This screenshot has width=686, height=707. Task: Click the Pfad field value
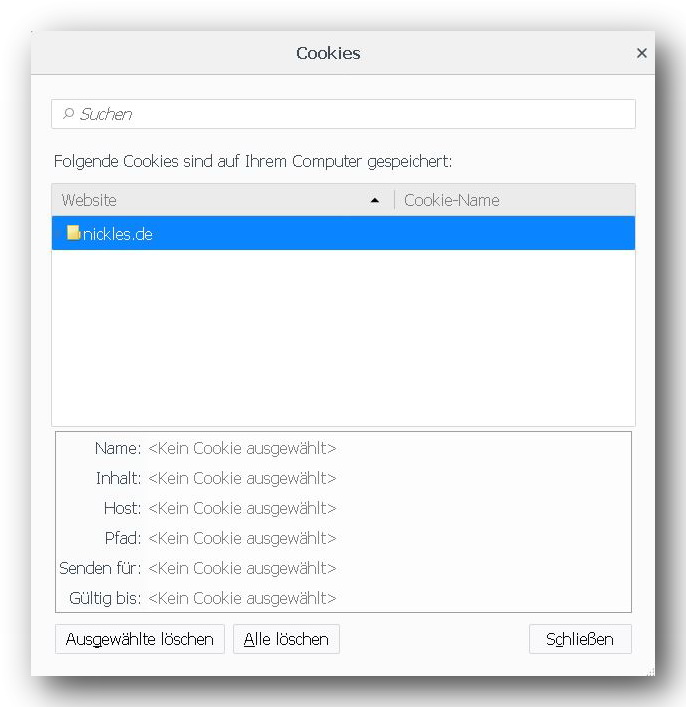pyautogui.click(x=242, y=538)
